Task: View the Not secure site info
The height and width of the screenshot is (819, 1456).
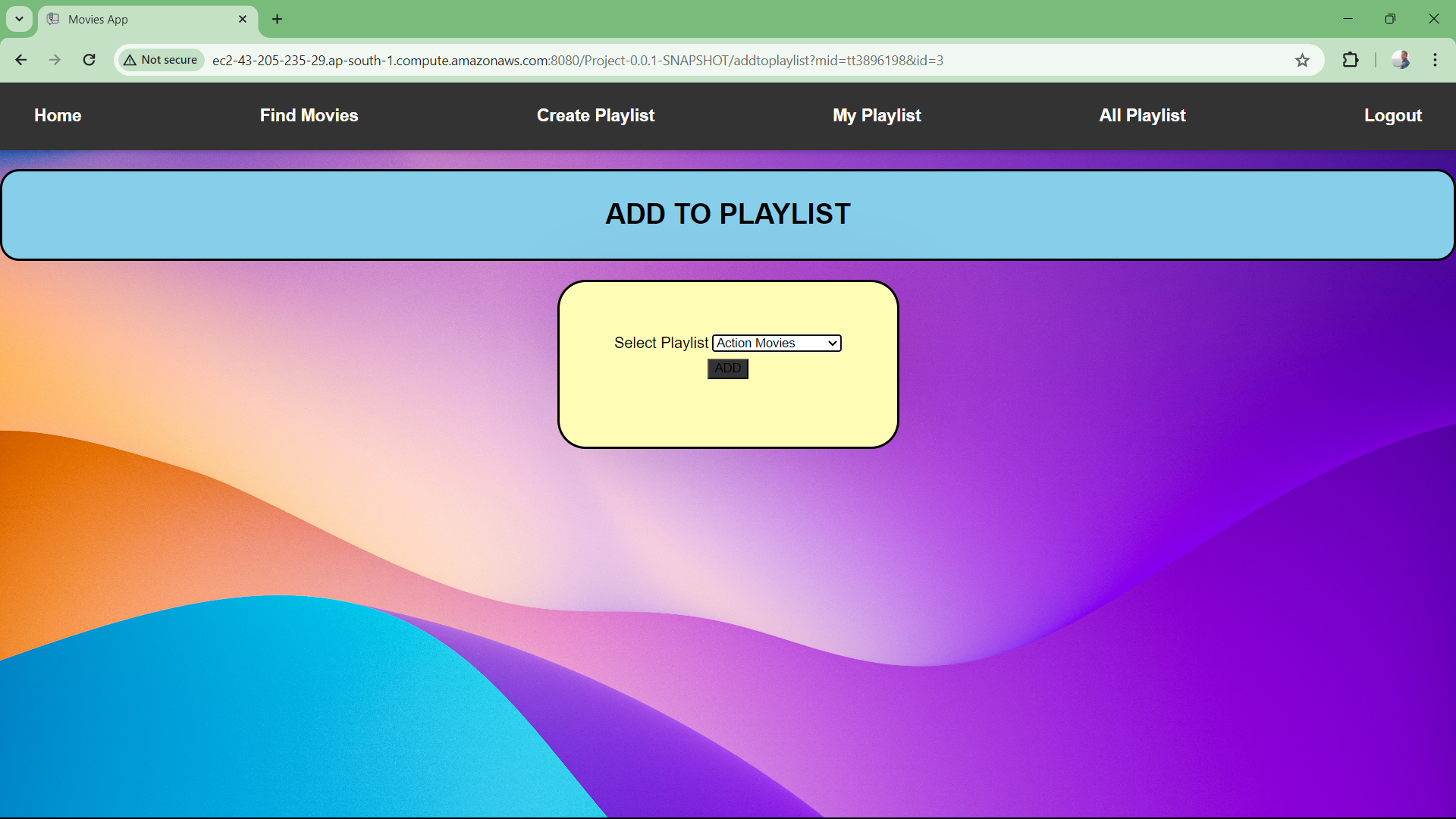Action: pos(161,60)
